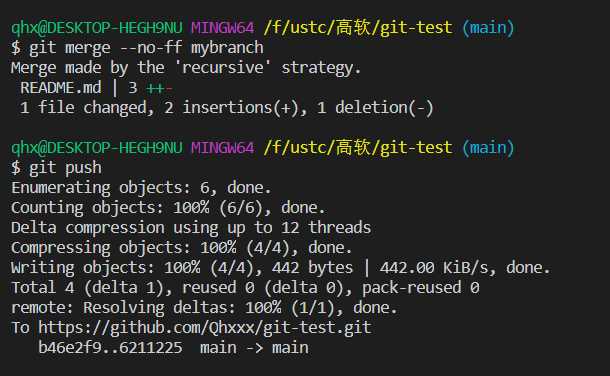Image resolution: width=610 pixels, height=376 pixels.
Task: Click the 'remote: Resolving deltas' line
Action: coord(204,308)
